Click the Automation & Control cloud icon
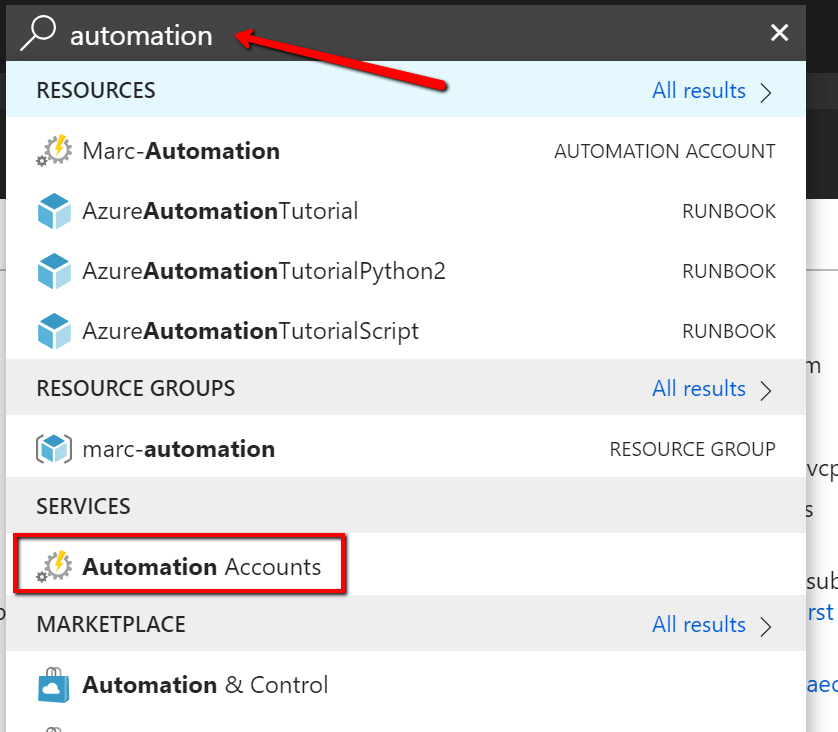Screen dimensions: 838x732 (x=52, y=685)
